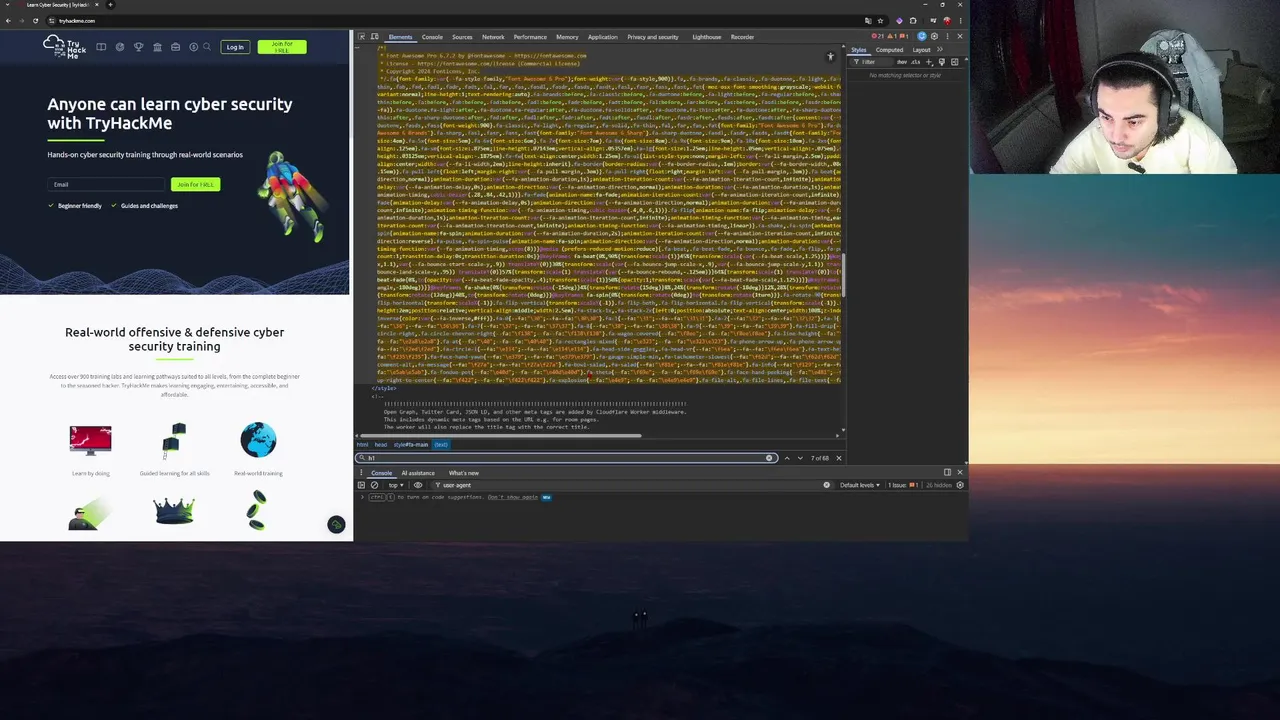Open the Privacy and security tab
This screenshot has width=1280, height=720.
coord(653,37)
